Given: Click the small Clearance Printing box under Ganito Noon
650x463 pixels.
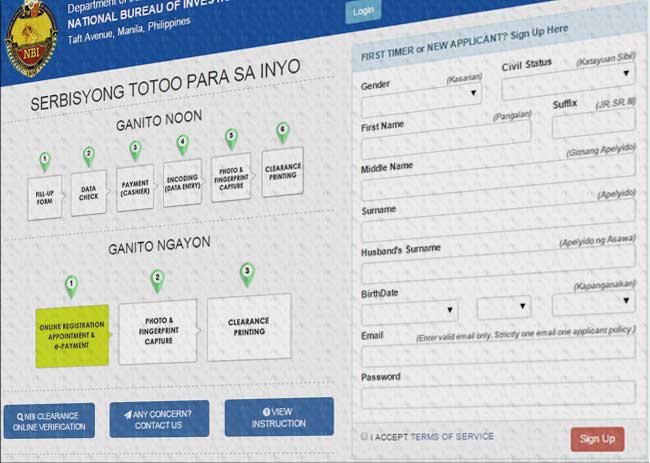Looking at the screenshot, I should [283, 171].
